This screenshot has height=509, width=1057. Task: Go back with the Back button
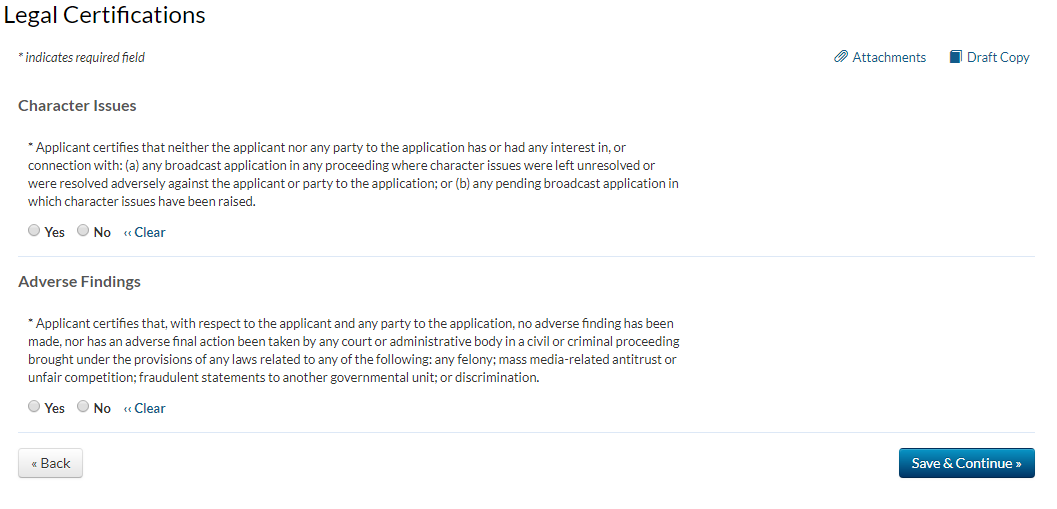(50, 463)
